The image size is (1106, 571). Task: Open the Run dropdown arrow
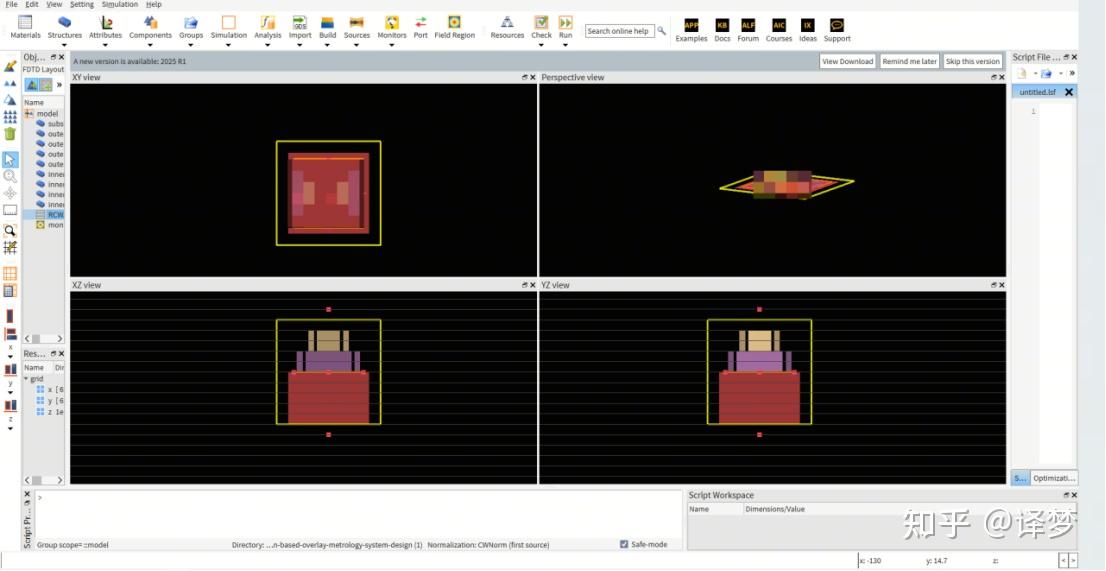[x=566, y=46]
